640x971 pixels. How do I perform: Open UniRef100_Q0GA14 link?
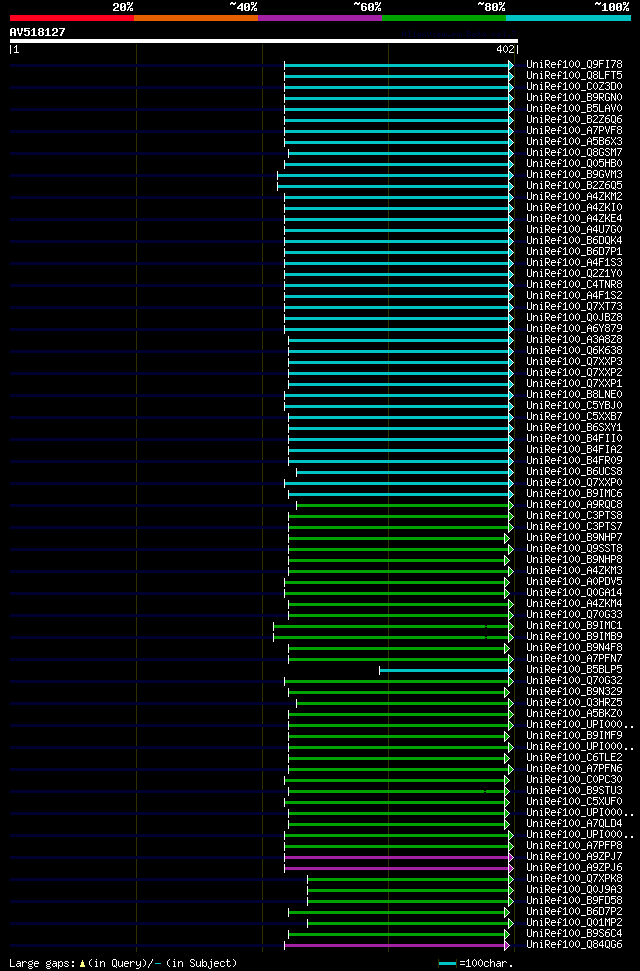pos(574,593)
